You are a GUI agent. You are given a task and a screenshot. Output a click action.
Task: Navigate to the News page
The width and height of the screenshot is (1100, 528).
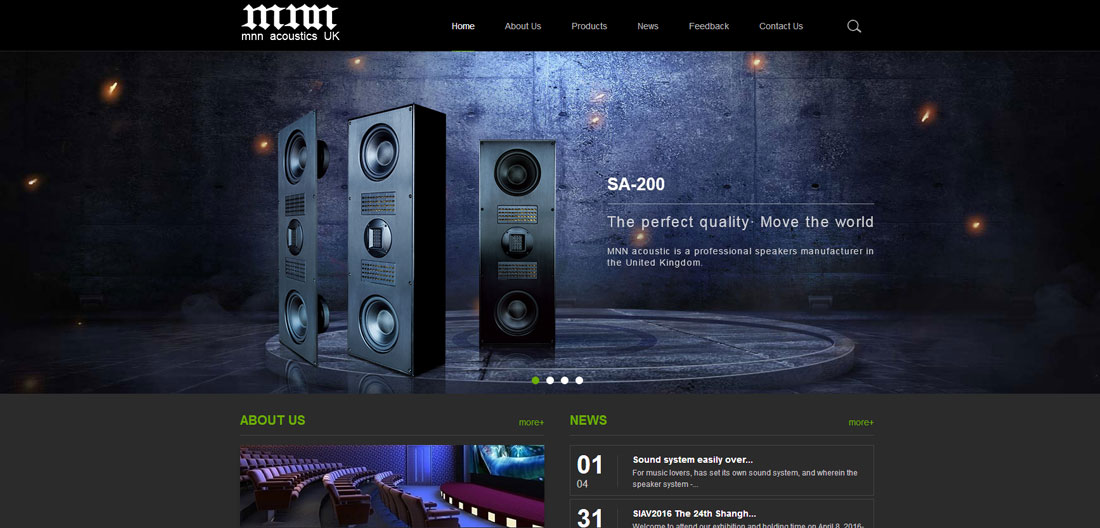click(x=648, y=26)
